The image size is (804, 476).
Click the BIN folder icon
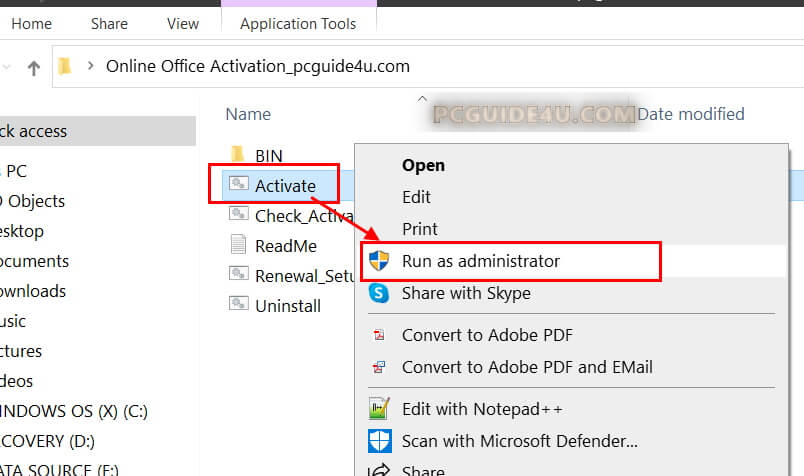(x=238, y=155)
